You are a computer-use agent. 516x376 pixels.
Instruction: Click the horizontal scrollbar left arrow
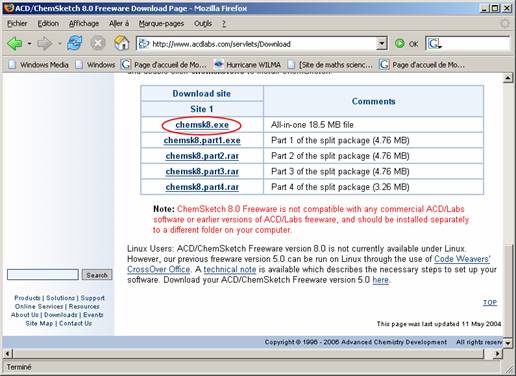pyautogui.click(x=8, y=353)
